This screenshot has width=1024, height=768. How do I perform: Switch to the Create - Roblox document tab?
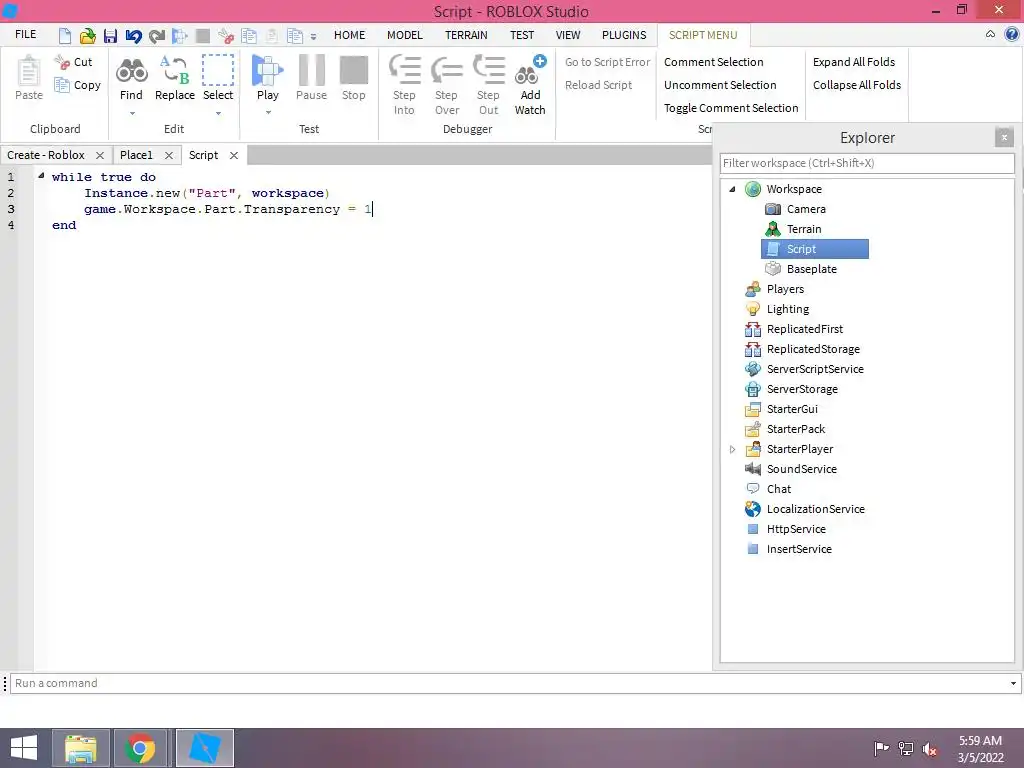pos(46,155)
